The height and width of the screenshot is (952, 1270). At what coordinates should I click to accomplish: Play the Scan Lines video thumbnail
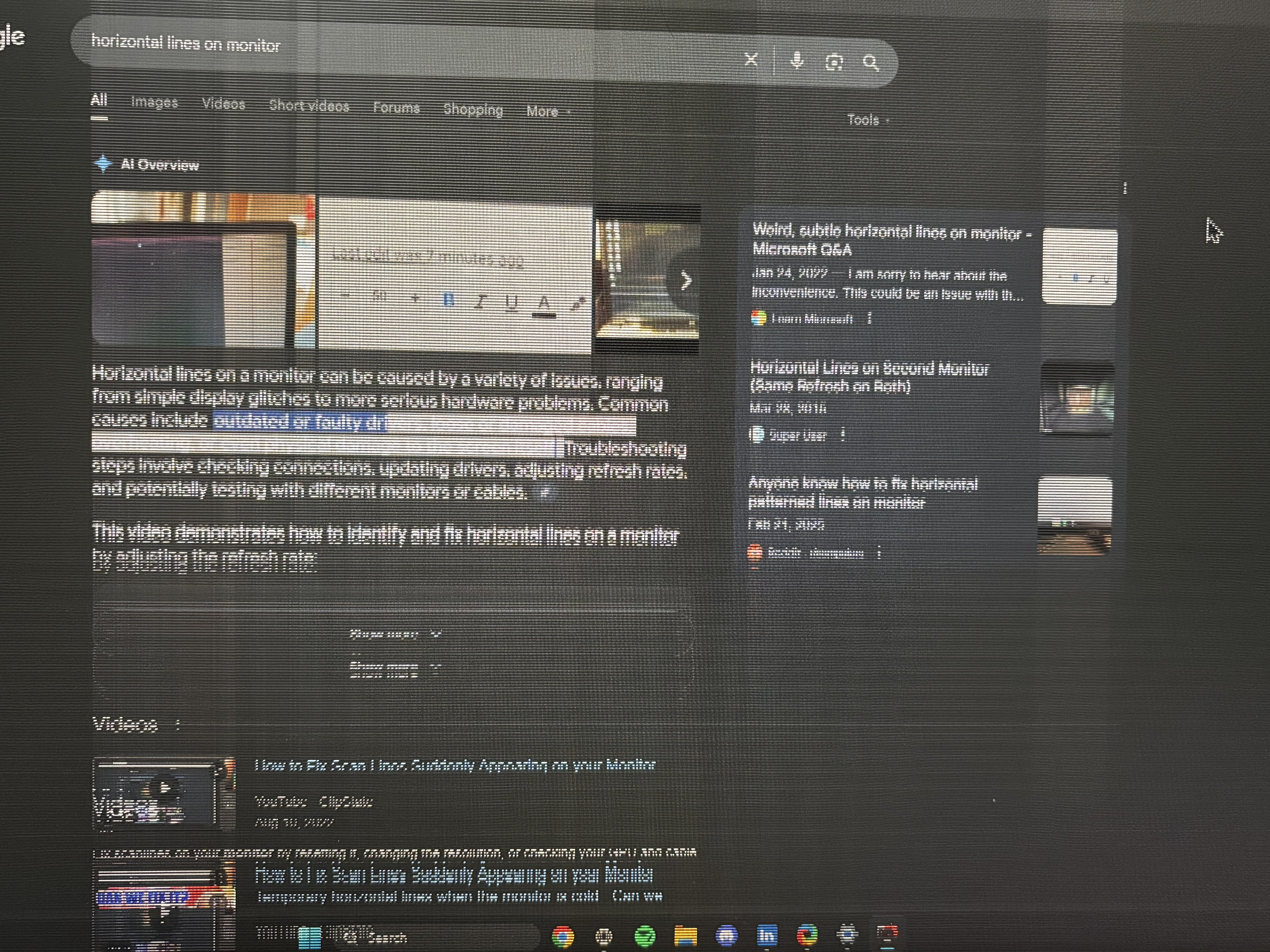tap(164, 793)
